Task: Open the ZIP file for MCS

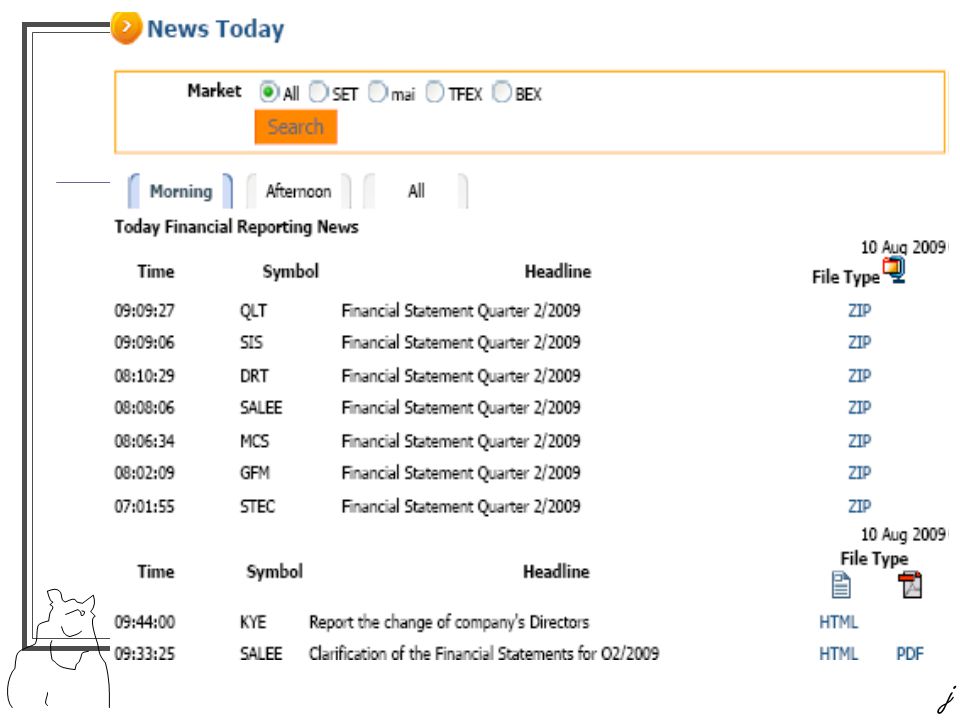Action: click(x=859, y=441)
